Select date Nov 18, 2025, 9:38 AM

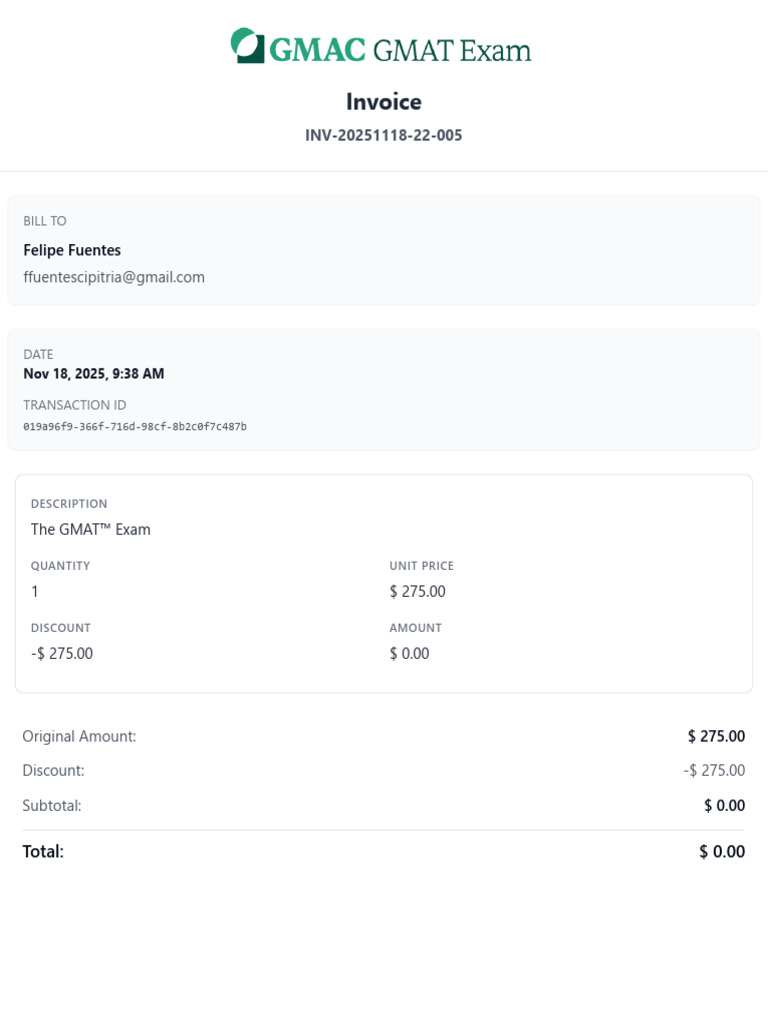coord(94,374)
